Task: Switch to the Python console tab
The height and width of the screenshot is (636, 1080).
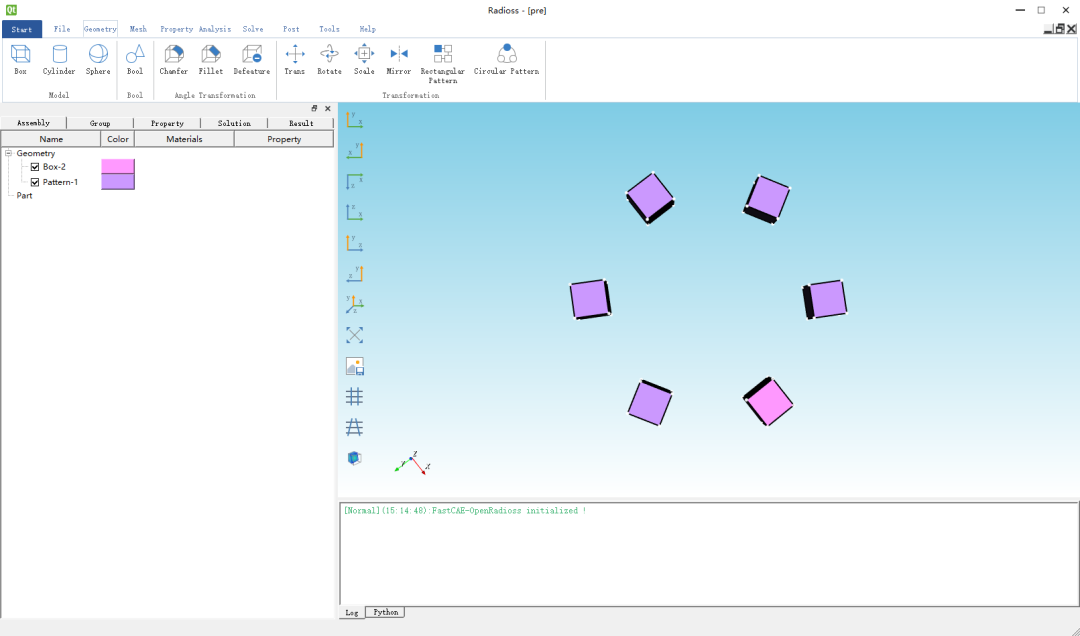Action: click(x=386, y=612)
